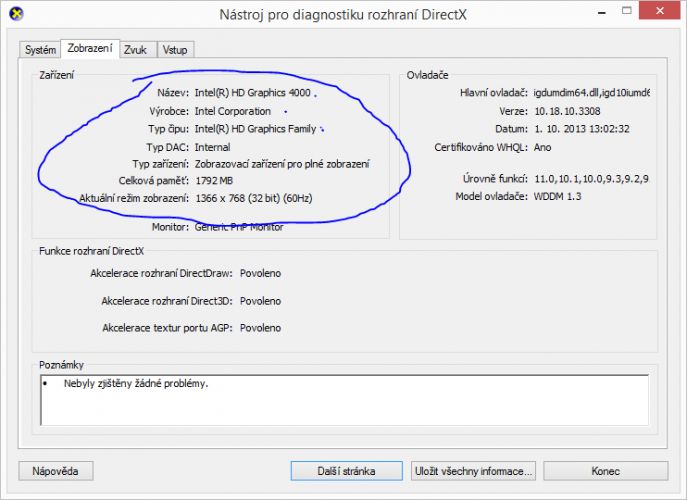Click the Akcelerace textur portu AGP label
This screenshot has width=687, height=500.
tap(167, 328)
